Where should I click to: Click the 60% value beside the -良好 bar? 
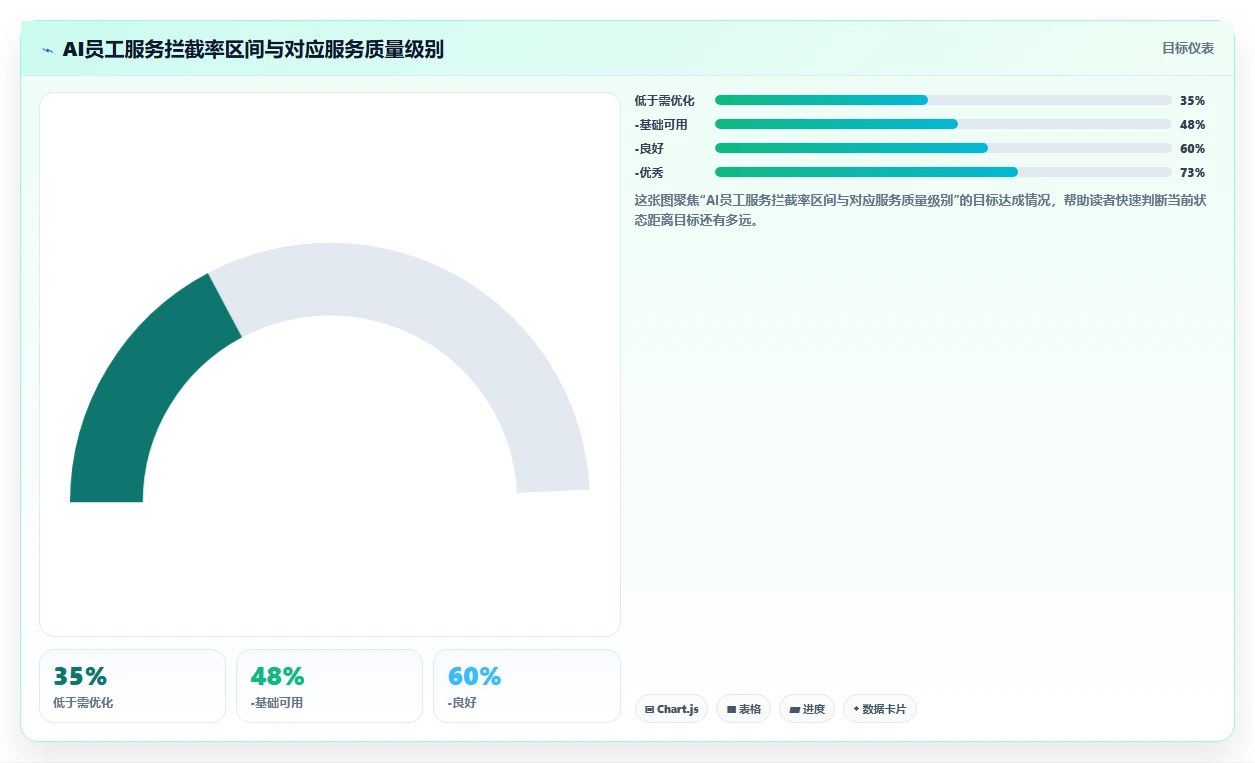[1192, 149]
